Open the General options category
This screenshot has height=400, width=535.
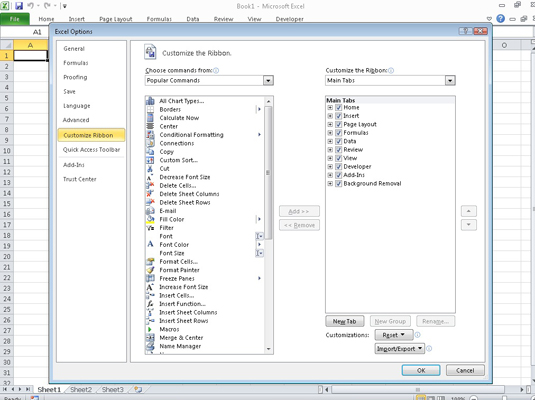[74, 48]
